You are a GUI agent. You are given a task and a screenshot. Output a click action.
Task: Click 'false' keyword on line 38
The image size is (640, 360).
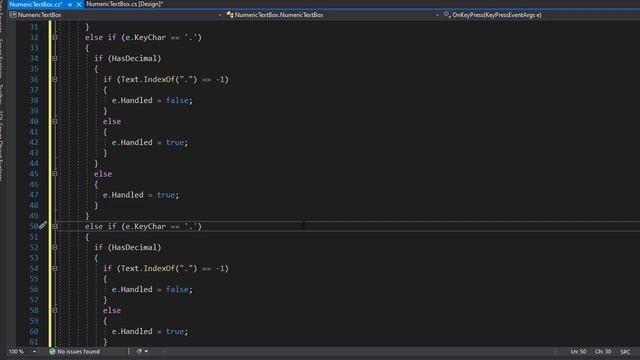[177, 100]
